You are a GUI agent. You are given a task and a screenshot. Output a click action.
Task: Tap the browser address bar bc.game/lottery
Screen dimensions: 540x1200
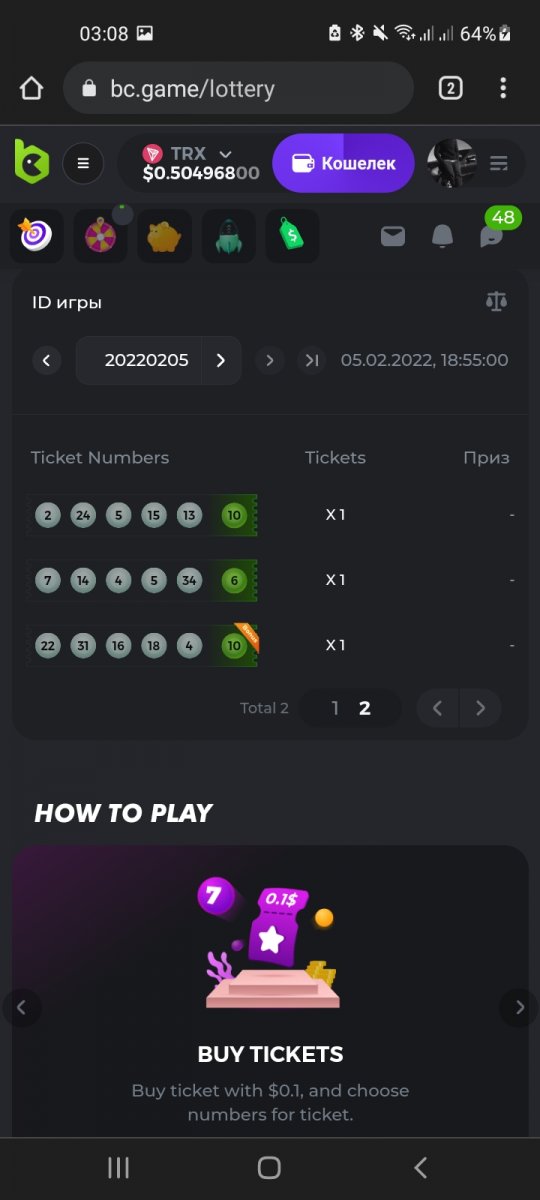pyautogui.click(x=238, y=88)
